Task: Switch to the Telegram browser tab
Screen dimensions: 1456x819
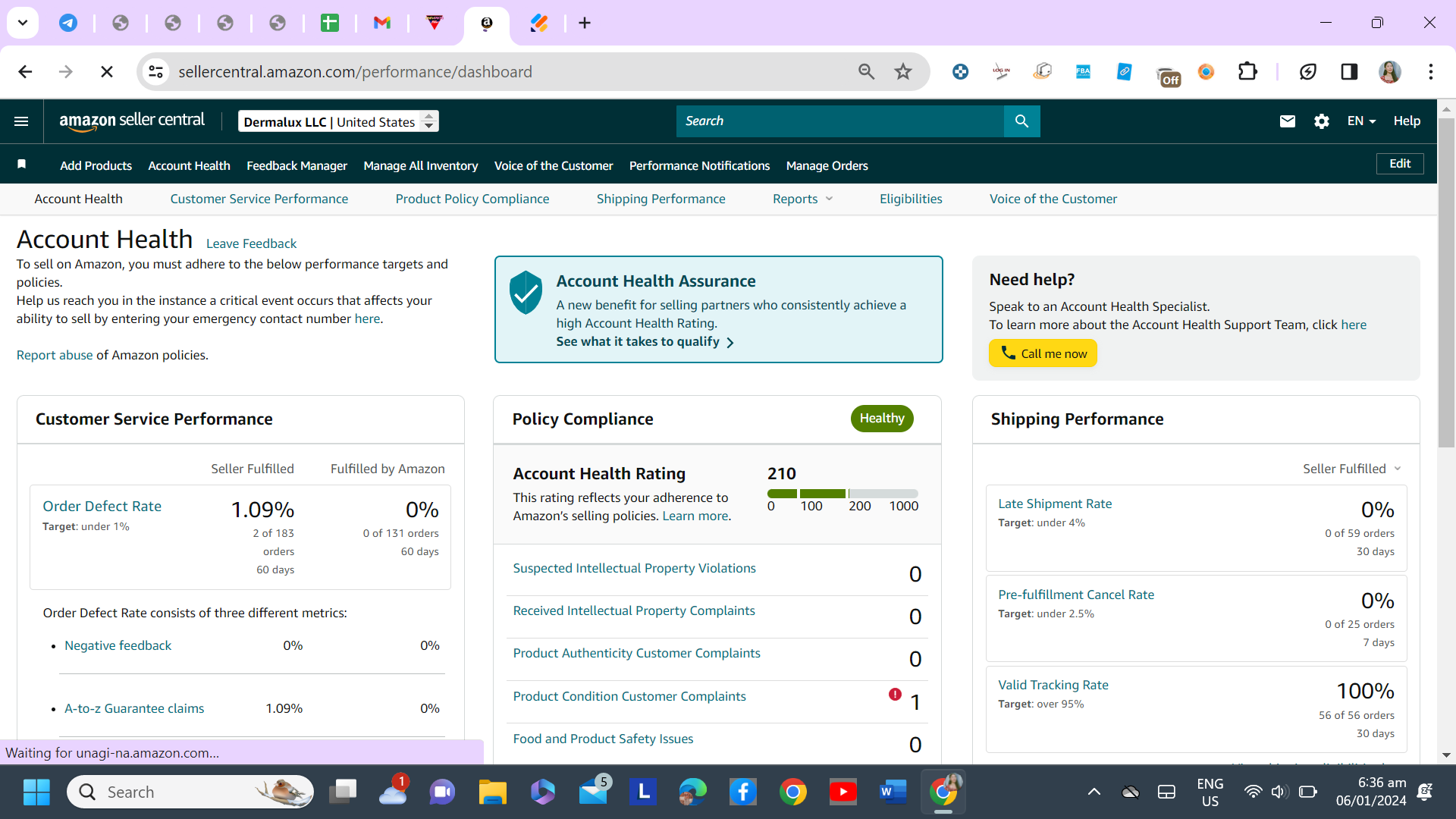Action: click(x=68, y=23)
